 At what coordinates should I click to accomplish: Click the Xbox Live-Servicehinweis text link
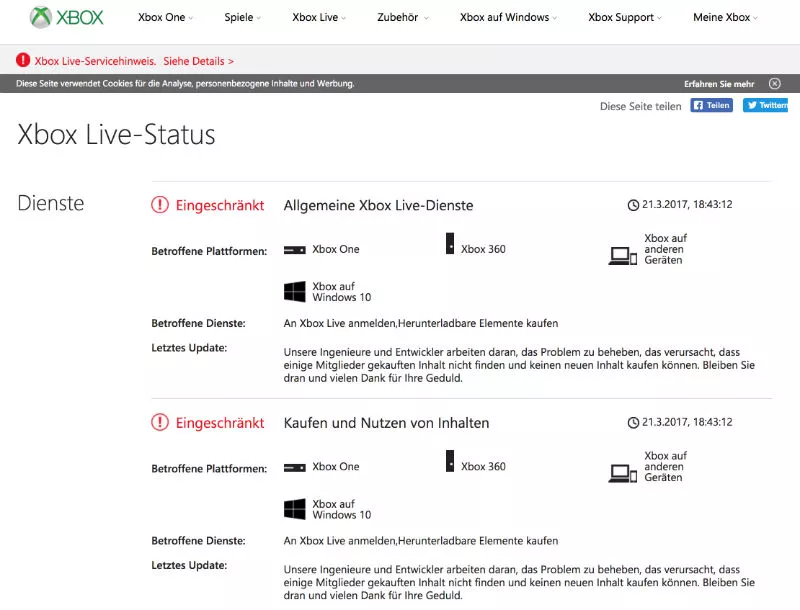point(95,61)
